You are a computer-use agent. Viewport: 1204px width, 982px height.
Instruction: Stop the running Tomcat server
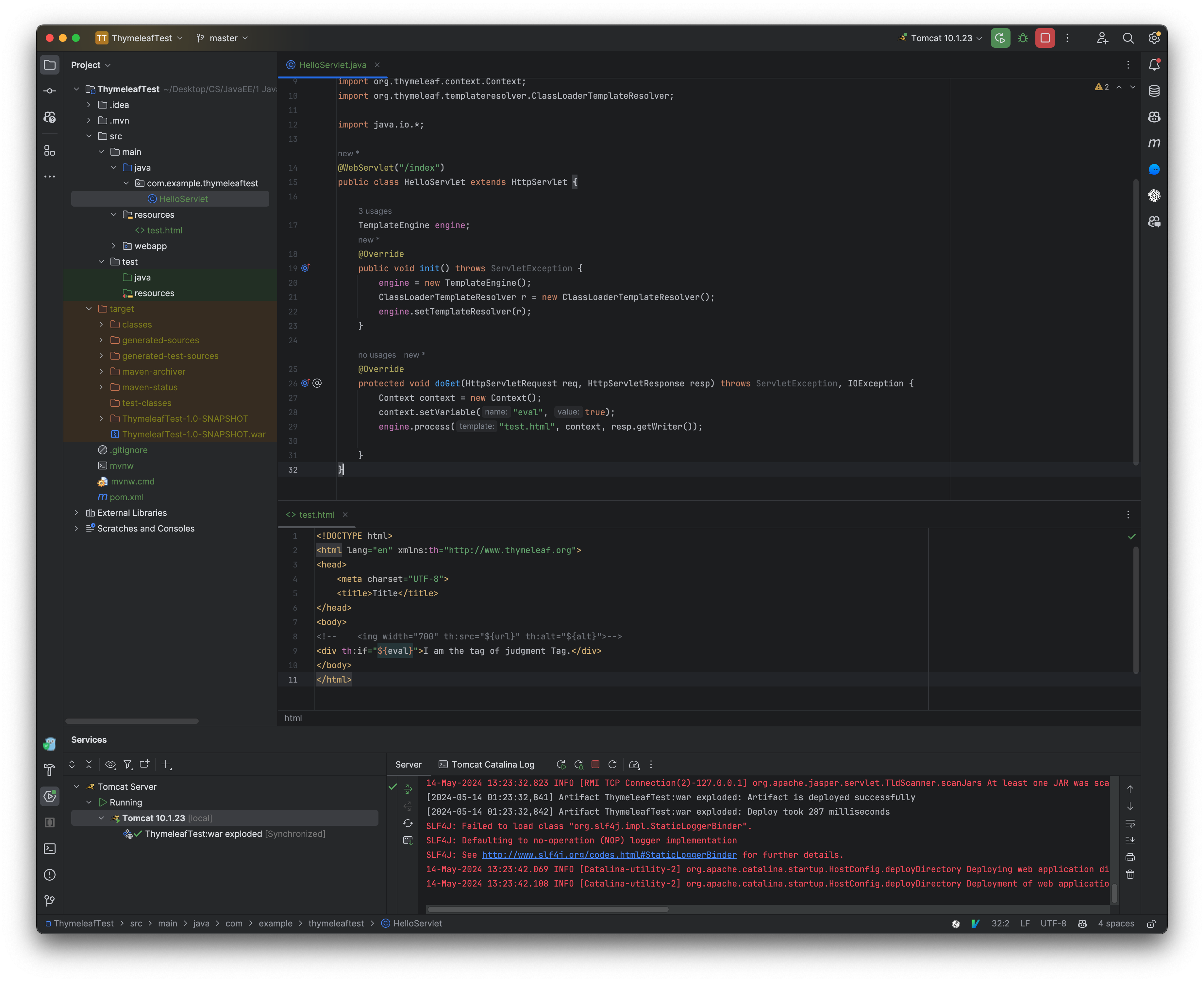[x=1045, y=38]
